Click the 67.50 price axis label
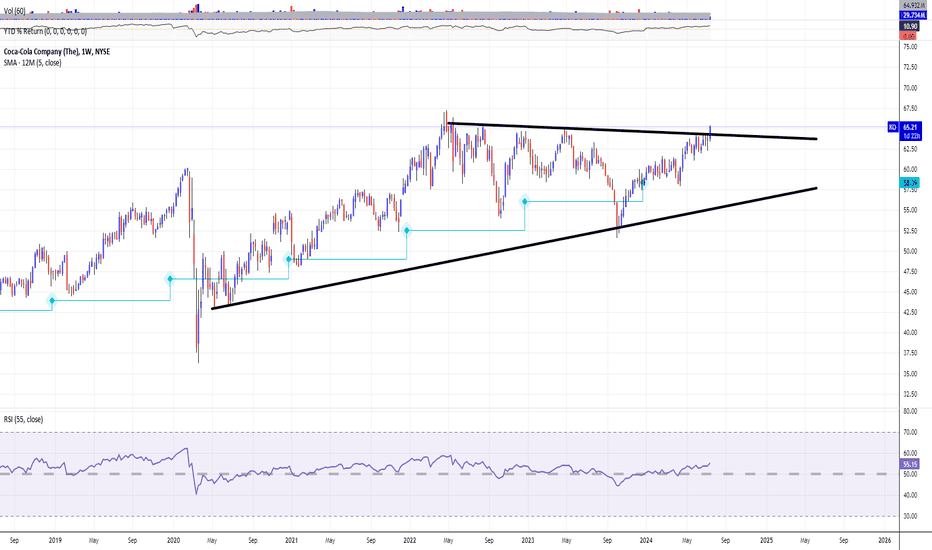 click(x=910, y=108)
